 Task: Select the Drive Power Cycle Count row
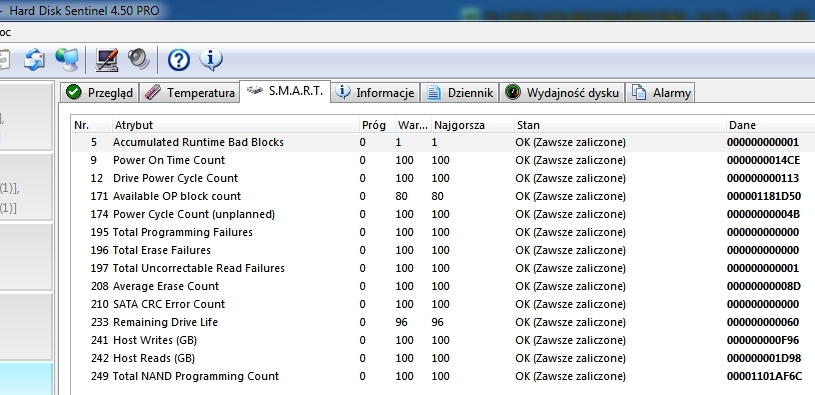point(443,178)
